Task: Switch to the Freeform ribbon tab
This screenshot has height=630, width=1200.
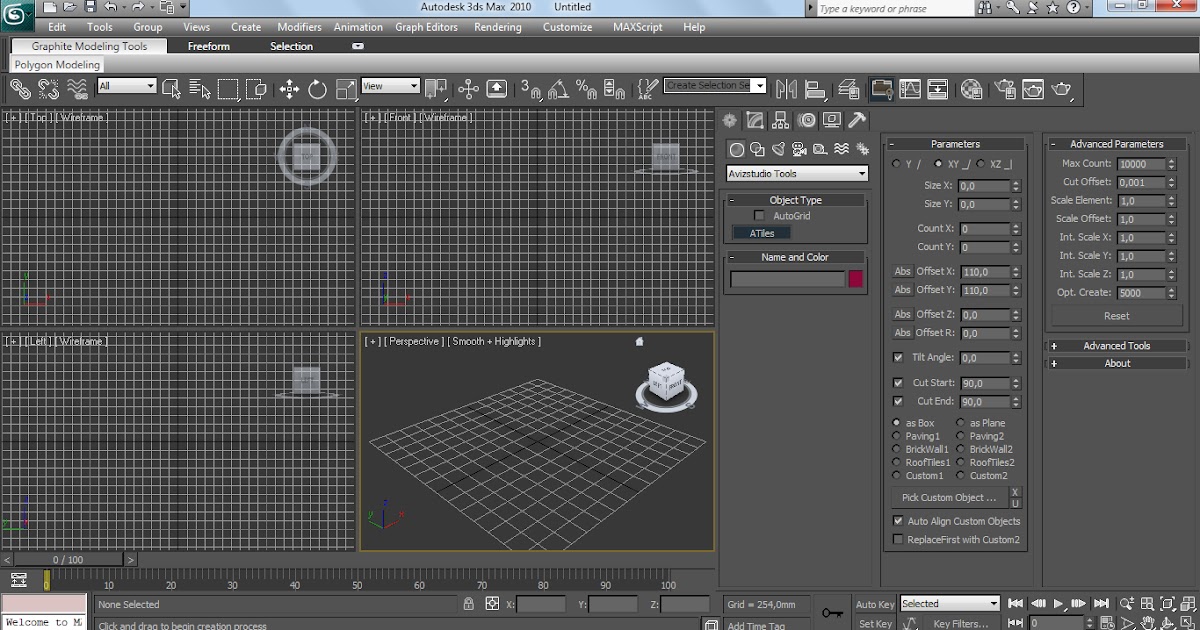Action: tap(208, 46)
